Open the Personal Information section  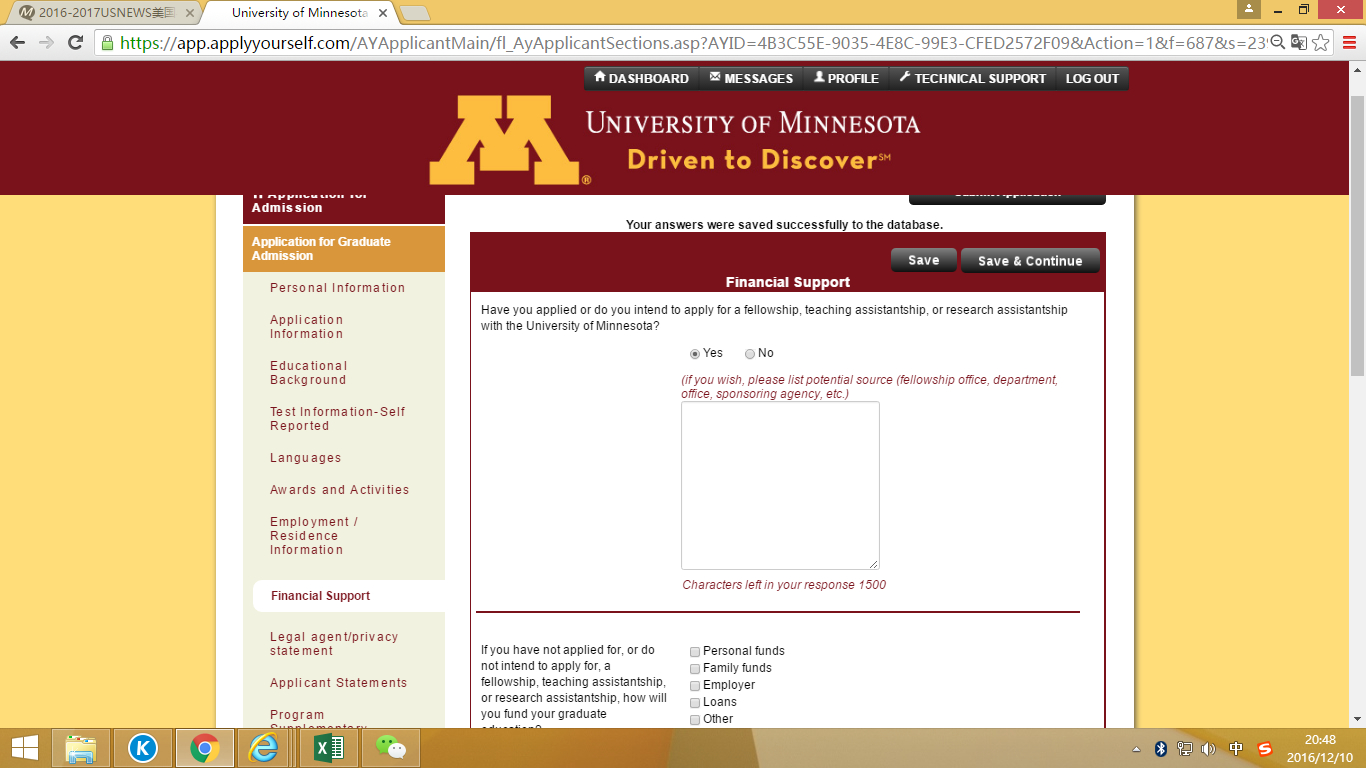338,288
